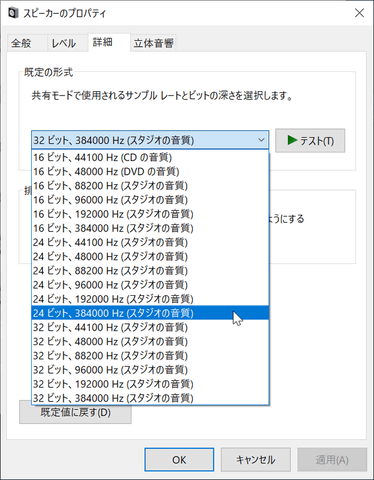Choose 24 ビット、96000 Hz format
Image resolution: width=374 pixels, height=480 pixels.
[150, 285]
